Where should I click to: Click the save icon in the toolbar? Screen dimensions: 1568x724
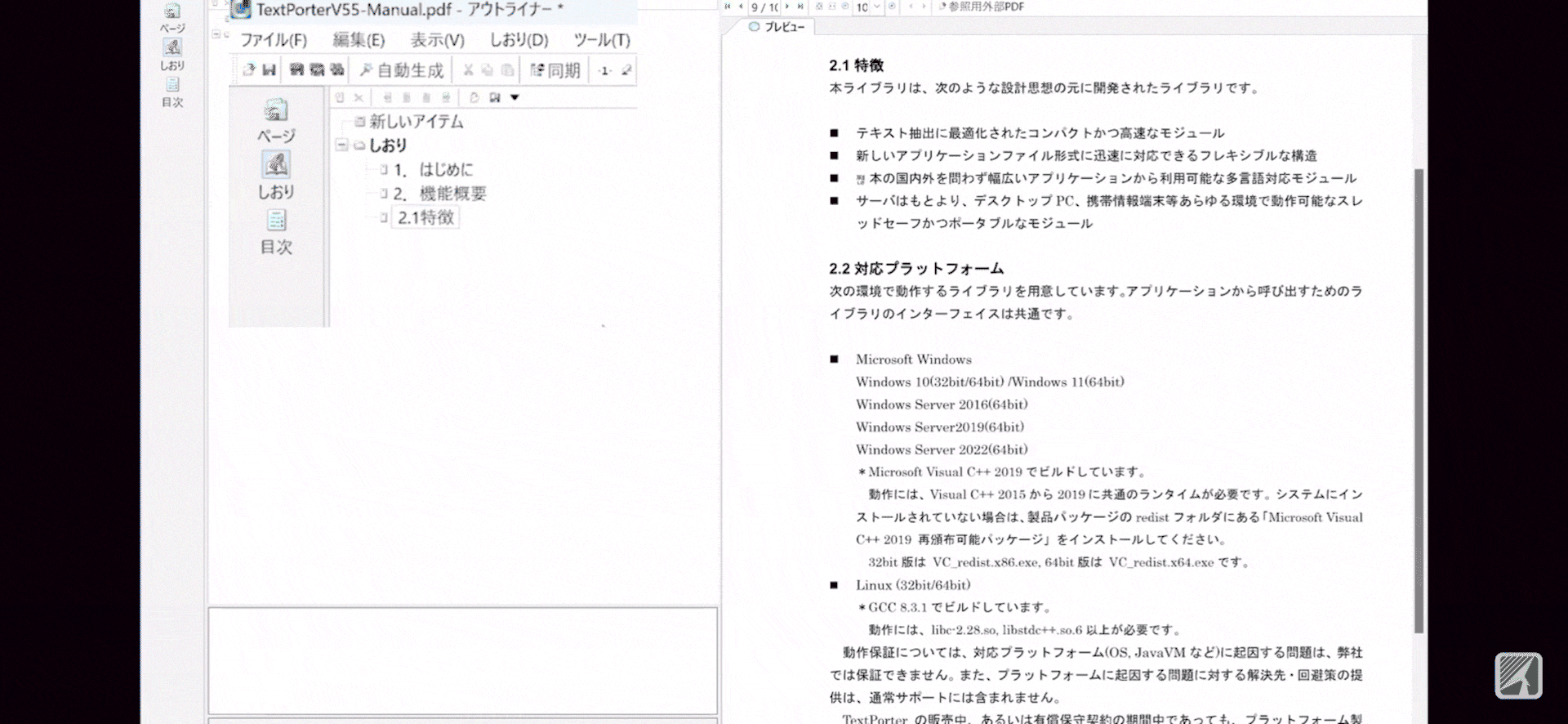pos(269,70)
